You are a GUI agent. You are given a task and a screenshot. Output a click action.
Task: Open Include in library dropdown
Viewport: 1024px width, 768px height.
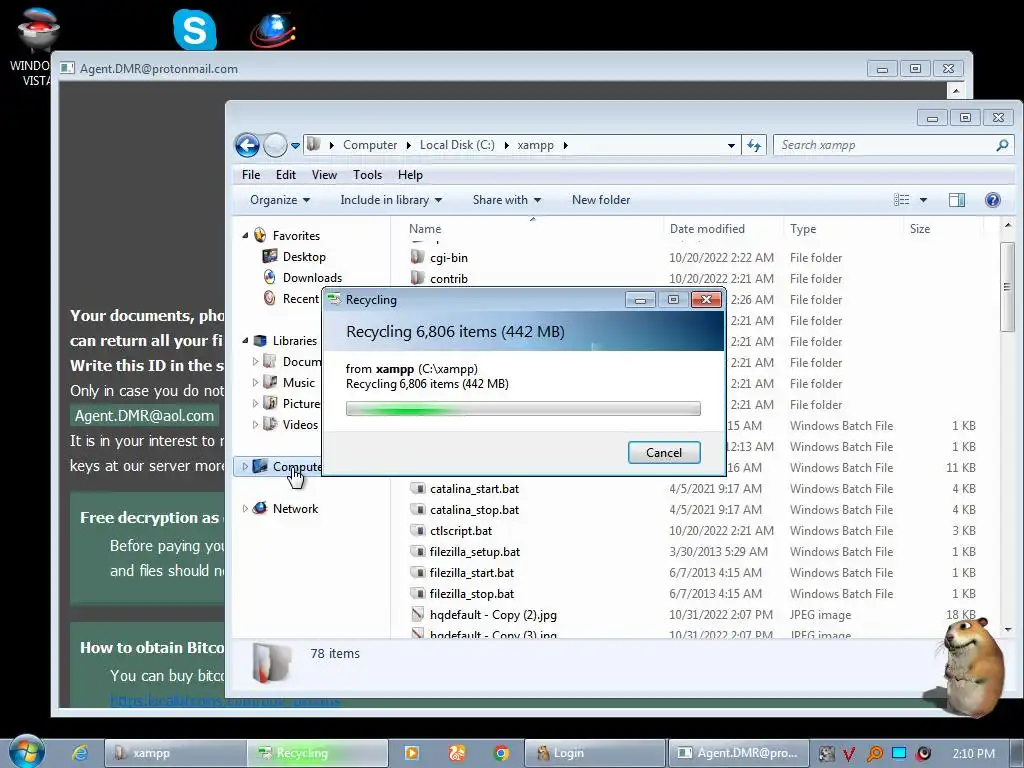pos(391,200)
